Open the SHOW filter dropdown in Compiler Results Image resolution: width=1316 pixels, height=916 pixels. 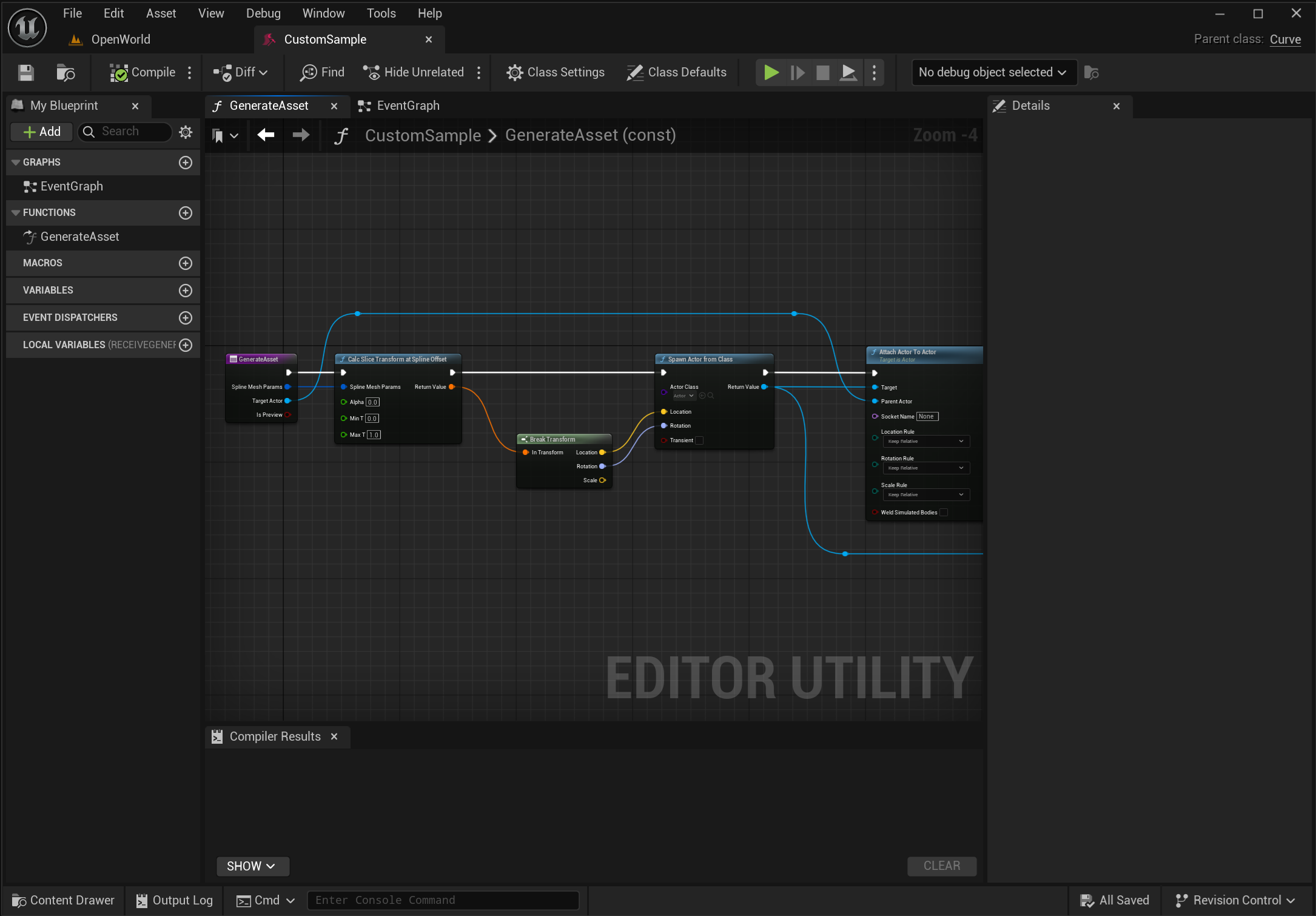click(252, 866)
